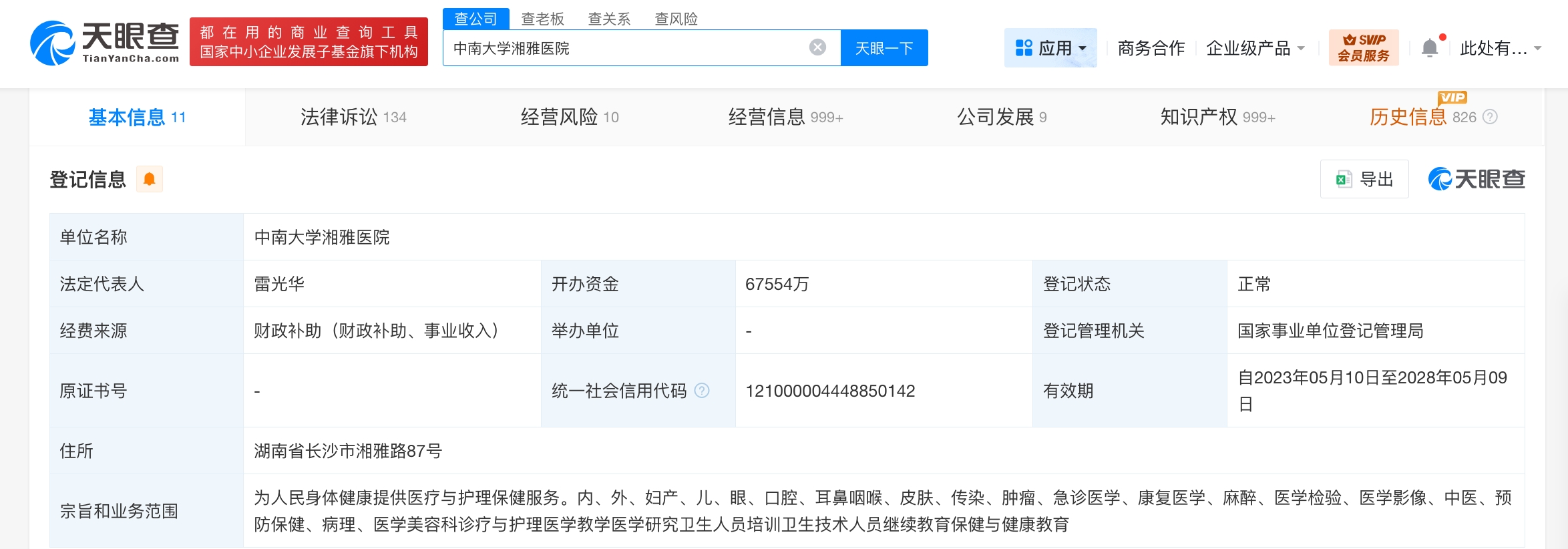Image resolution: width=1568 pixels, height=549 pixels.
Task: Click the TianYanCha logo
Action: [105, 43]
